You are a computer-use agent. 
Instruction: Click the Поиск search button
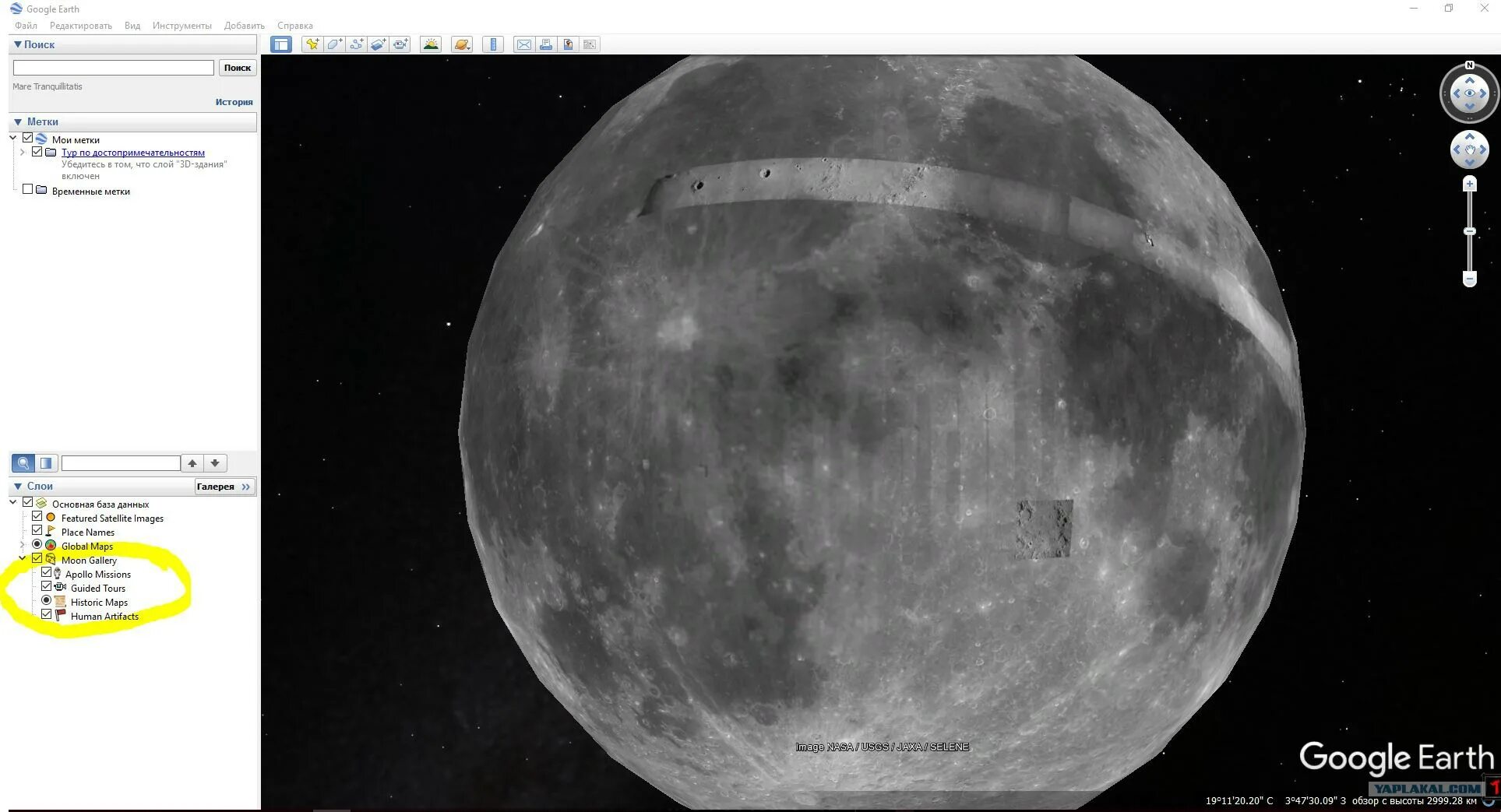238,68
